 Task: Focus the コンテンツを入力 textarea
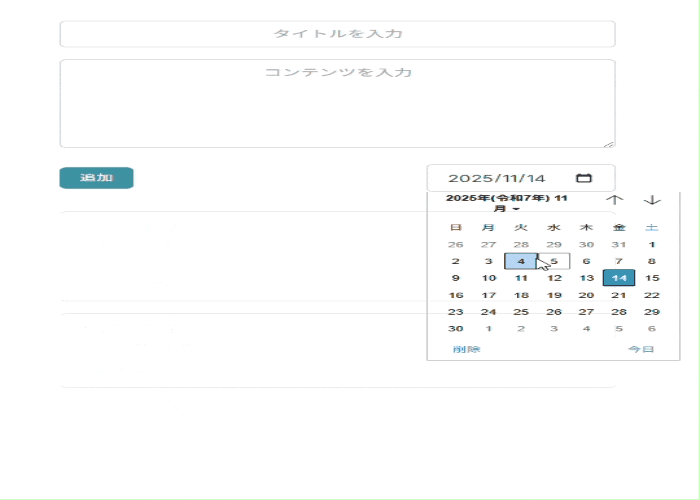[x=338, y=103]
